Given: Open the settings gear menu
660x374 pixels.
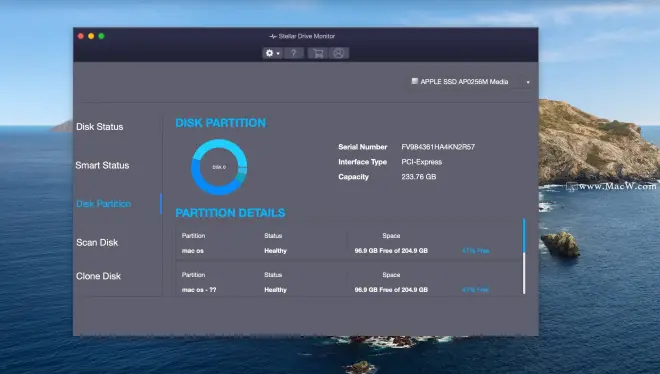Looking at the screenshot, I should click(x=272, y=53).
